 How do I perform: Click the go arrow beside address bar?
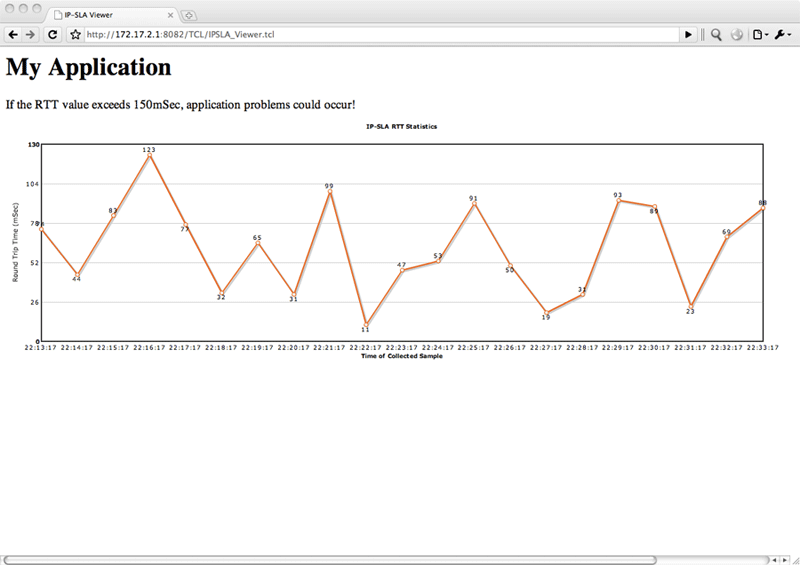pos(688,35)
